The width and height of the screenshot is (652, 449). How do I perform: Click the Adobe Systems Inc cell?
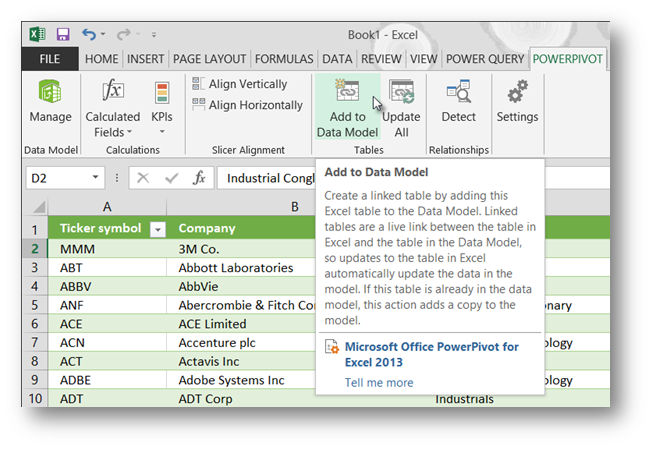pyautogui.click(x=241, y=380)
